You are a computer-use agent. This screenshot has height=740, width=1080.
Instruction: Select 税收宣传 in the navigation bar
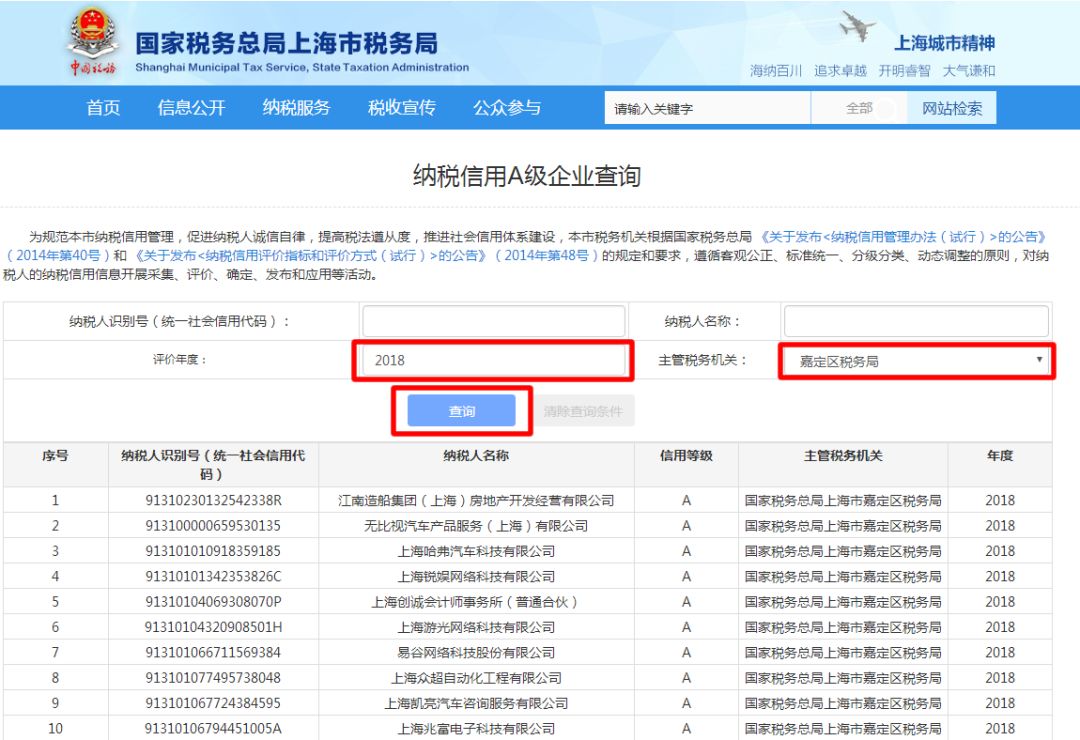pos(401,108)
